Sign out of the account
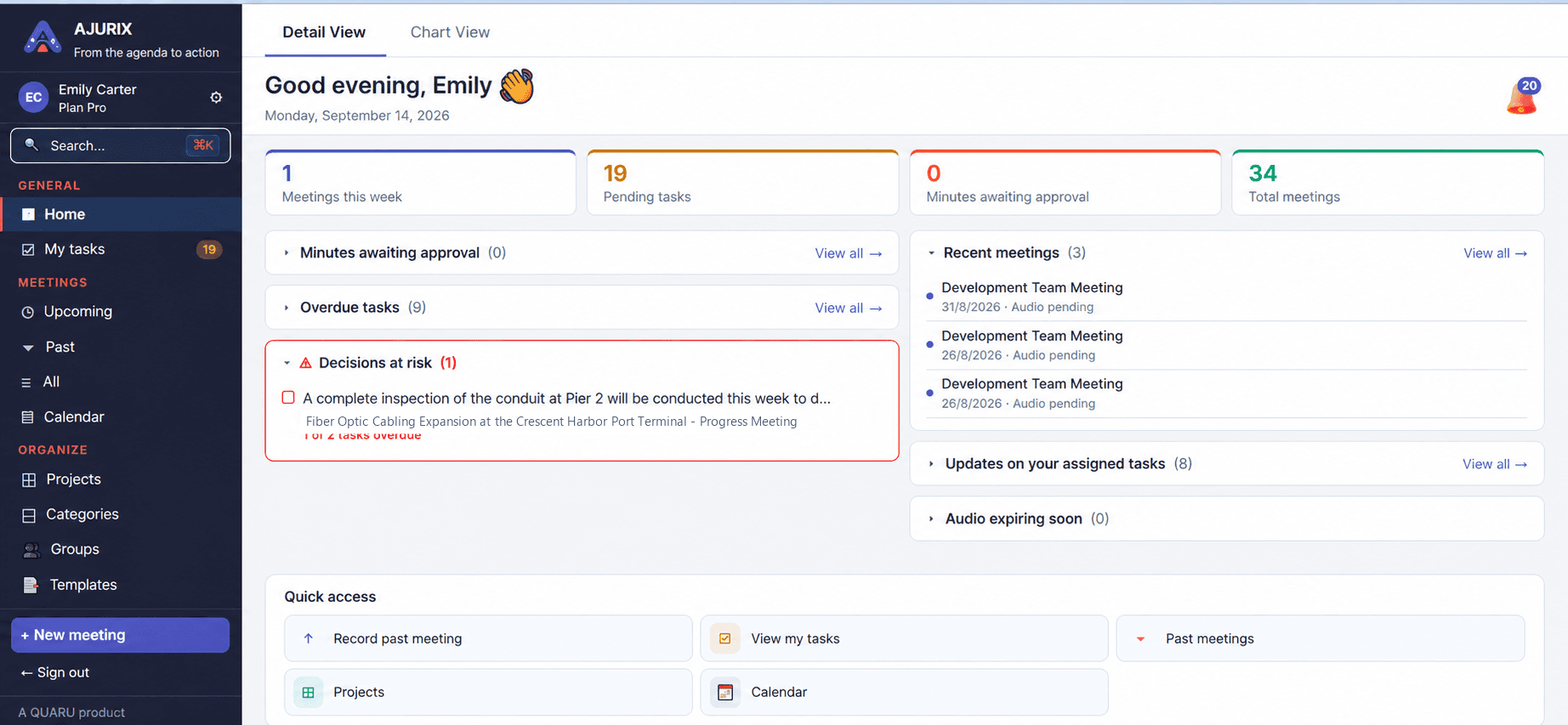This screenshot has height=725, width=1568. [x=55, y=672]
